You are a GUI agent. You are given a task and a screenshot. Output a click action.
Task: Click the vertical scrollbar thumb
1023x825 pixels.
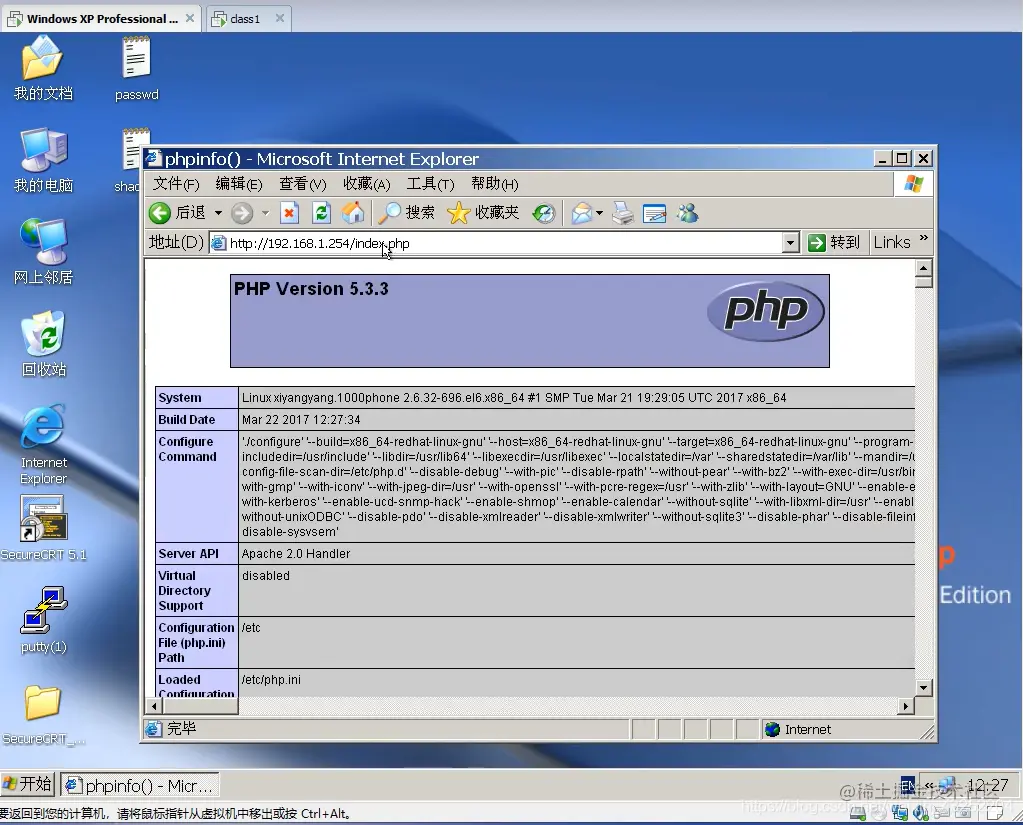[x=923, y=282]
